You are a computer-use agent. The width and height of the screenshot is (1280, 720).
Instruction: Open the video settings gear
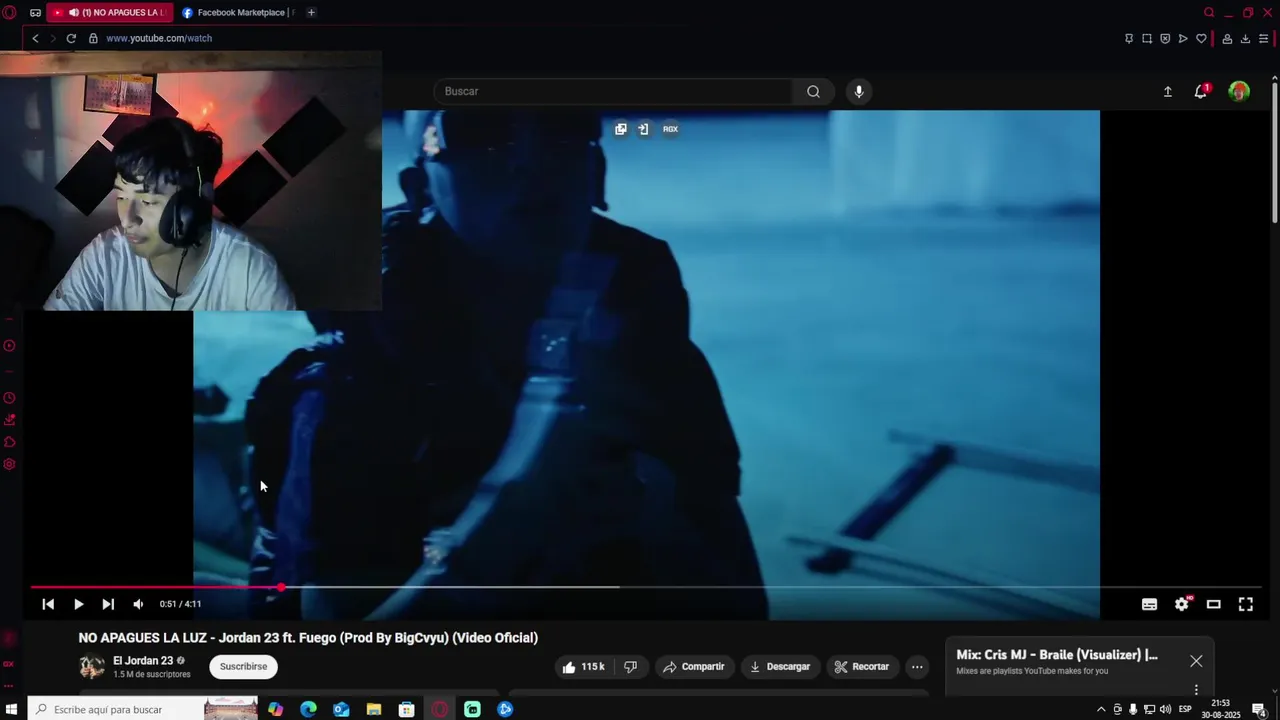[1182, 604]
